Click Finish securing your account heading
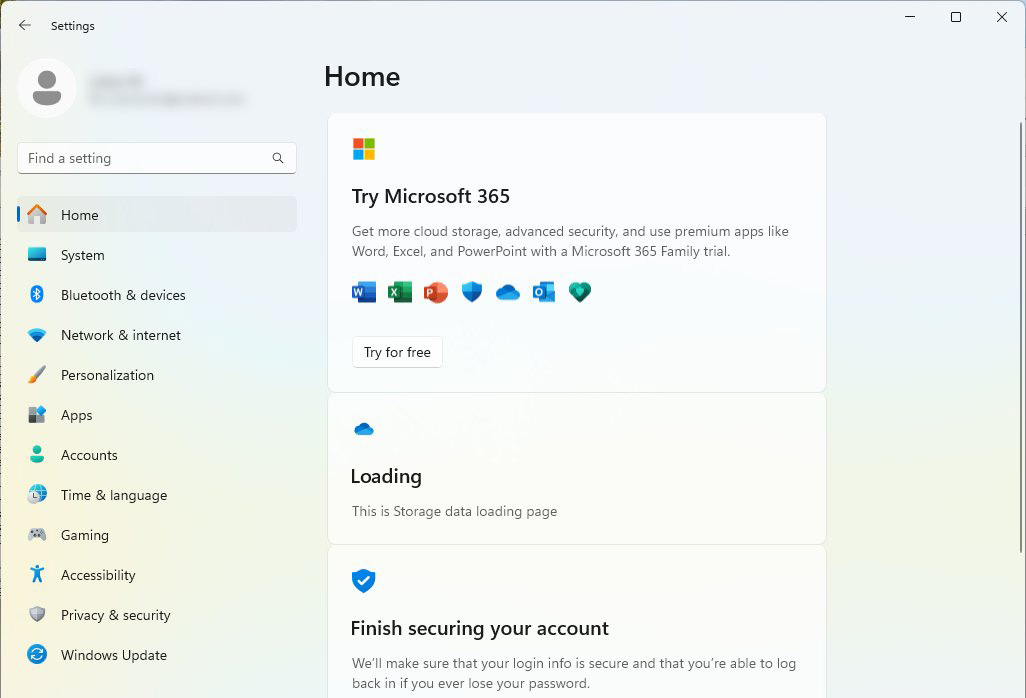This screenshot has width=1026, height=698. pos(480,628)
